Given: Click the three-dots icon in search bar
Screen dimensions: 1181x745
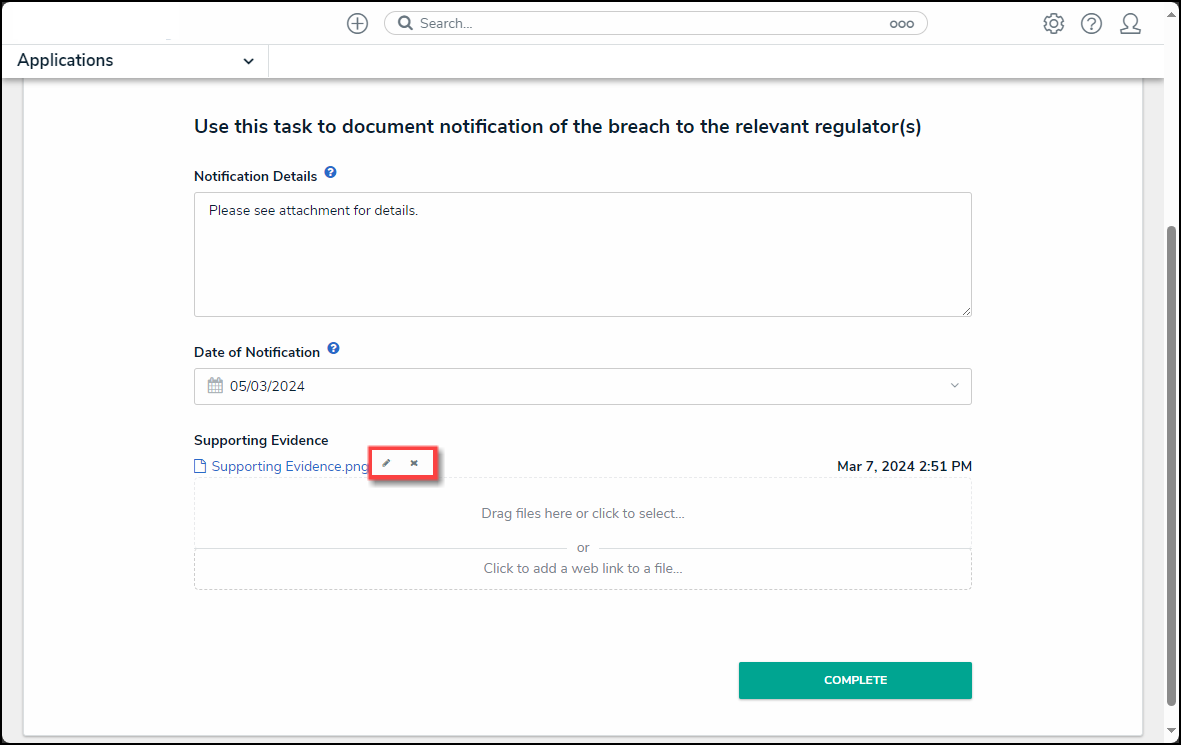Looking at the screenshot, I should click(x=901, y=24).
